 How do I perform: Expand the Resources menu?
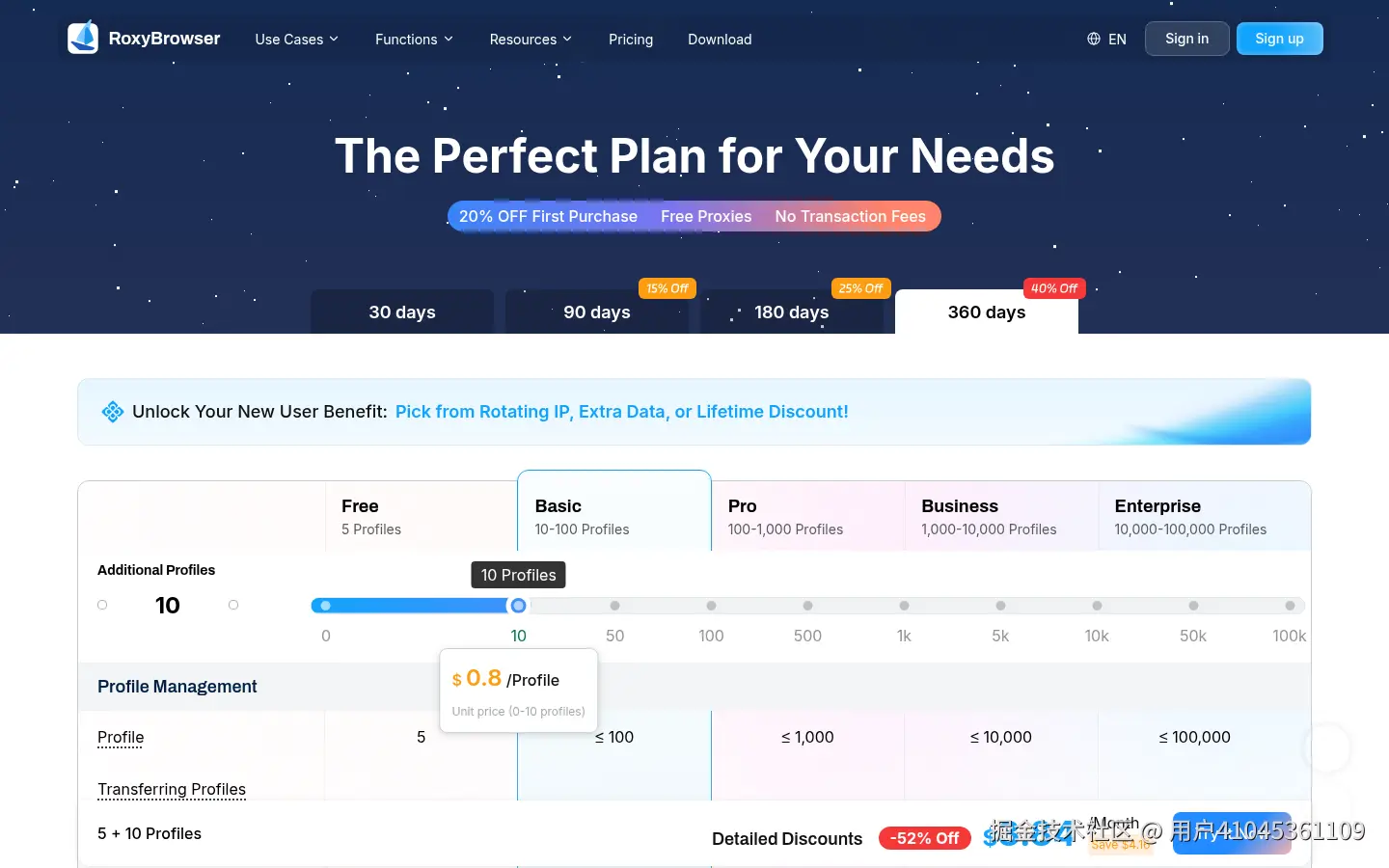pyautogui.click(x=531, y=39)
